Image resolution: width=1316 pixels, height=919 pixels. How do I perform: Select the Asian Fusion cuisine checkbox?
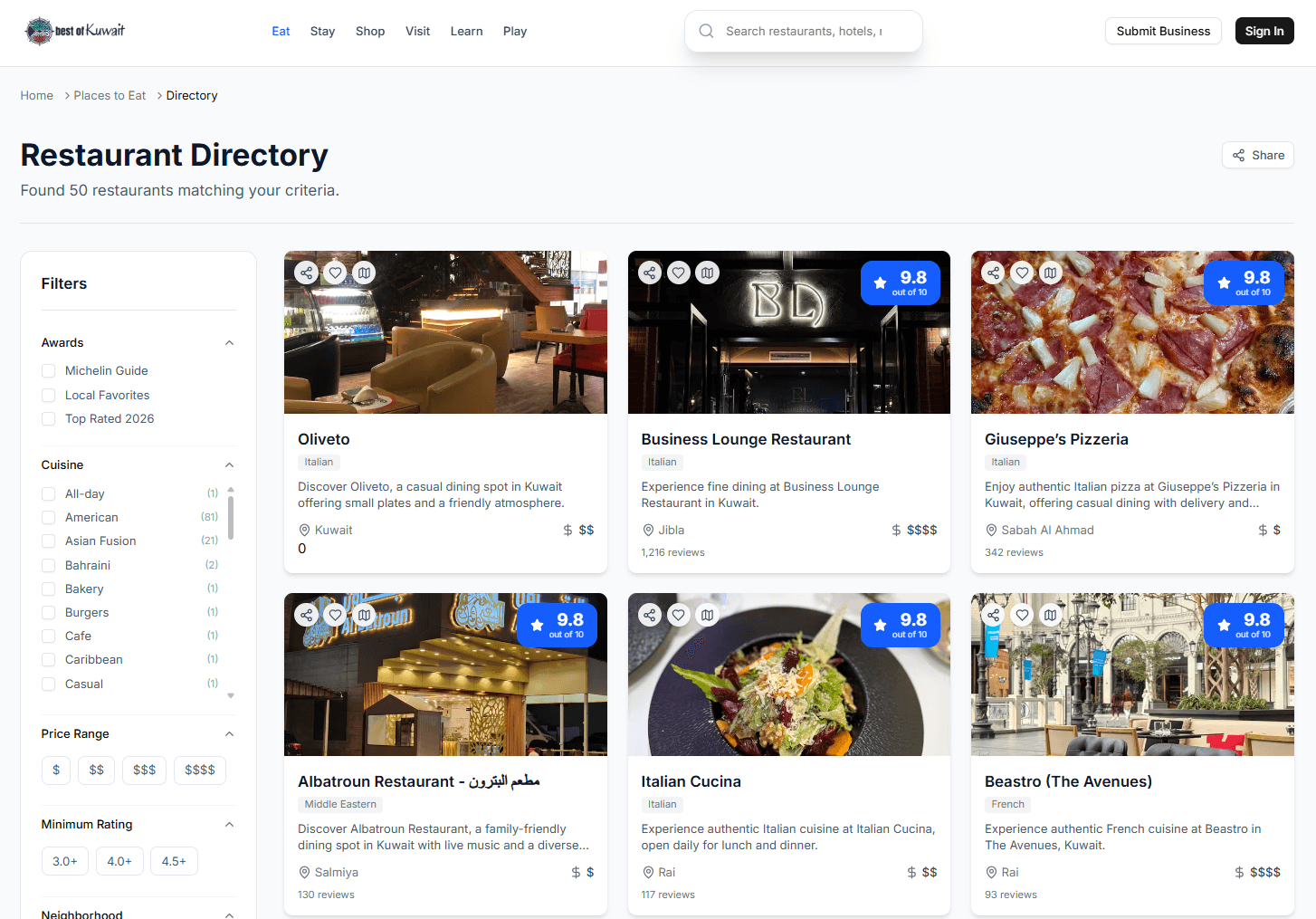point(48,541)
